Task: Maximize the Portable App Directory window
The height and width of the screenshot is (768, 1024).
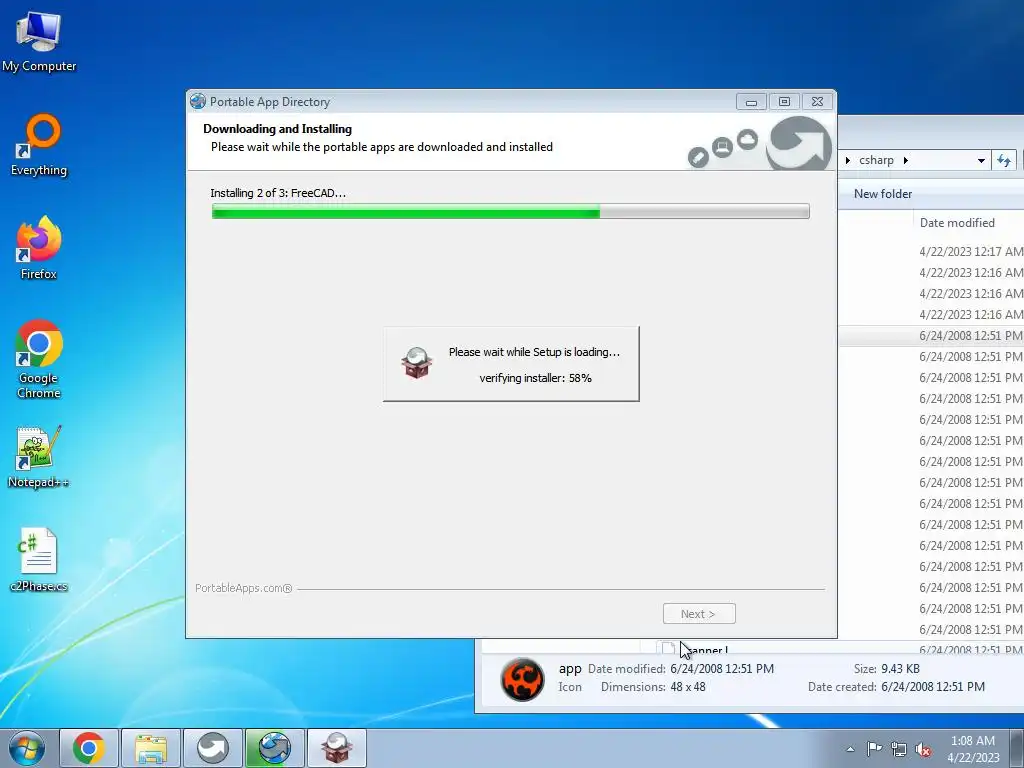Action: tap(784, 102)
